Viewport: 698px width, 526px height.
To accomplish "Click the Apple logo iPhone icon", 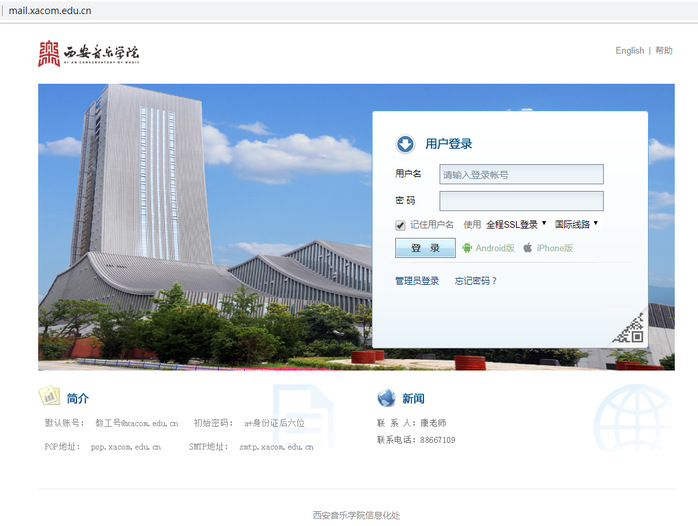I will coord(527,248).
